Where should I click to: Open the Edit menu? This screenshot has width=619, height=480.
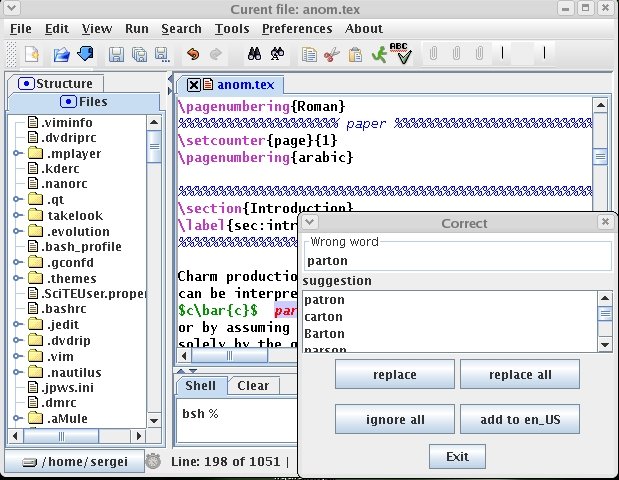click(56, 29)
